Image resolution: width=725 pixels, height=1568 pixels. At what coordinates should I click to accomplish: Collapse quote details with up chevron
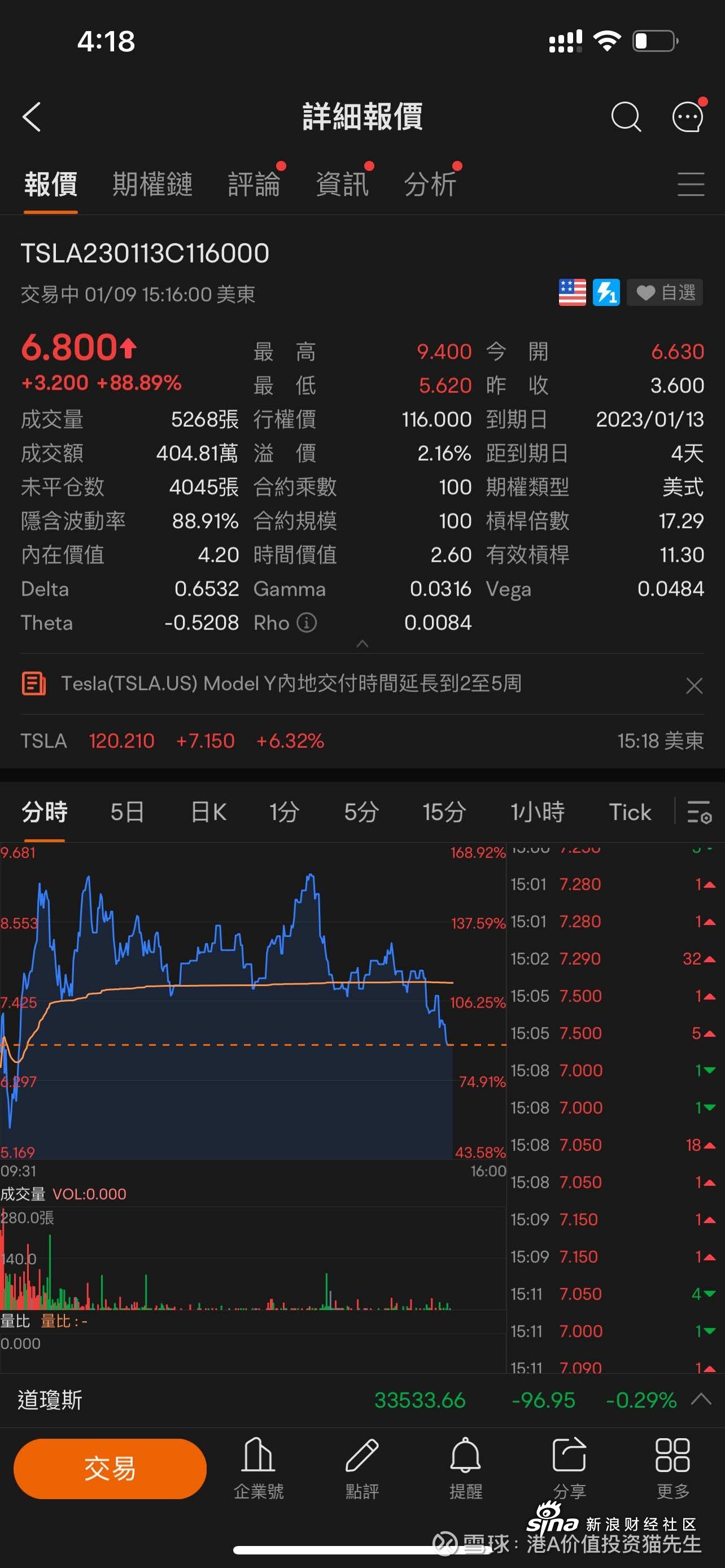point(362,643)
